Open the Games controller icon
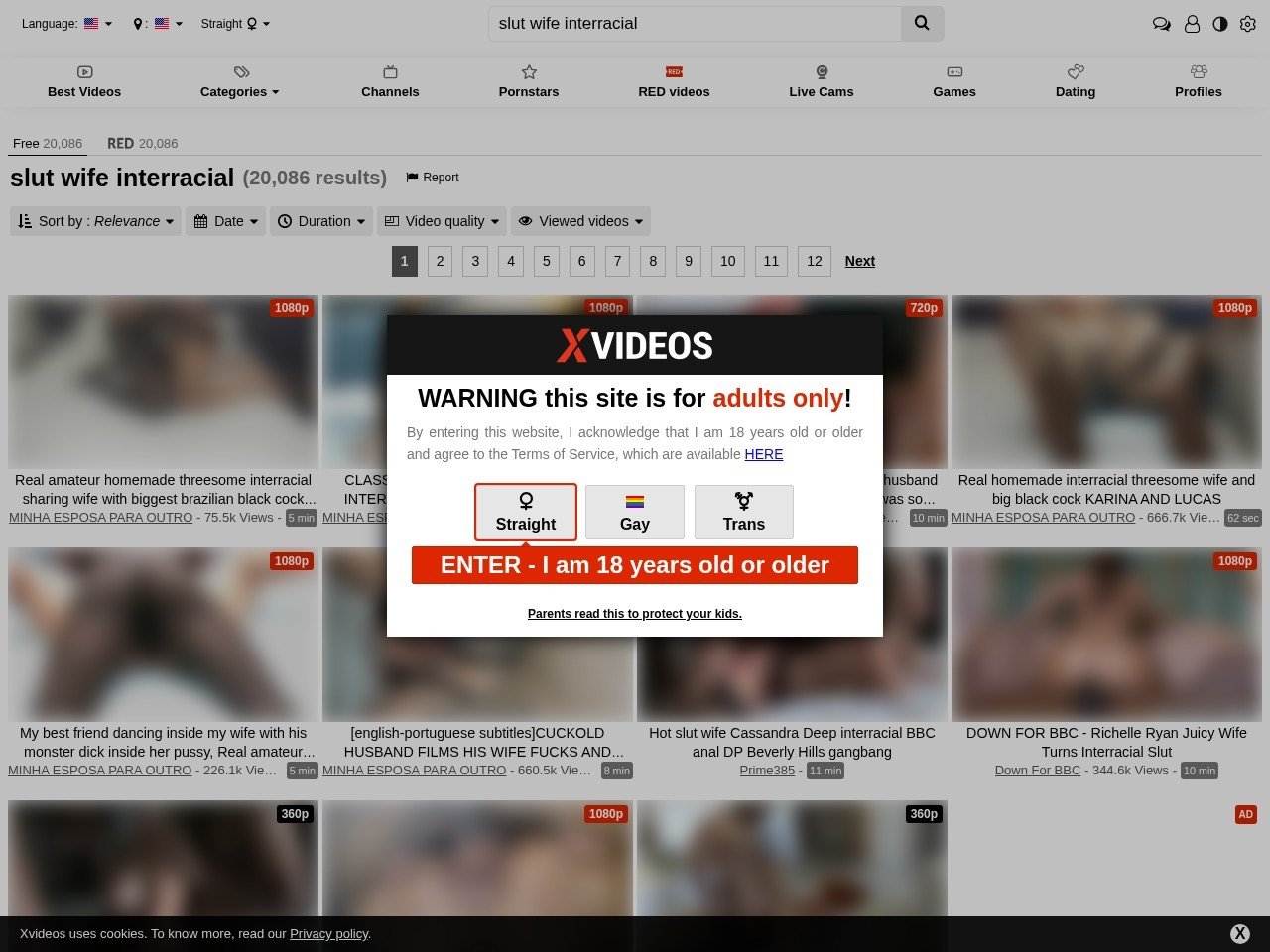Viewport: 1270px width, 952px height. [x=953, y=71]
